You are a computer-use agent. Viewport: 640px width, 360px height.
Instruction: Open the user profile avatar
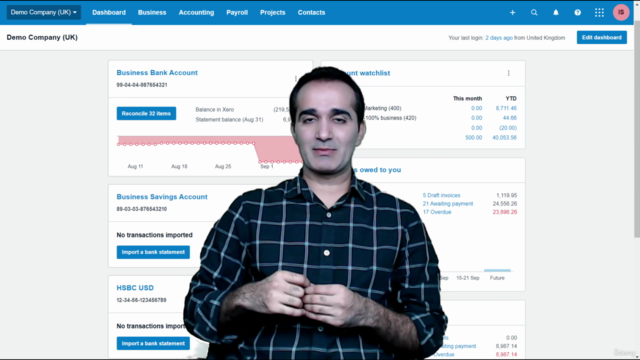coord(621,12)
